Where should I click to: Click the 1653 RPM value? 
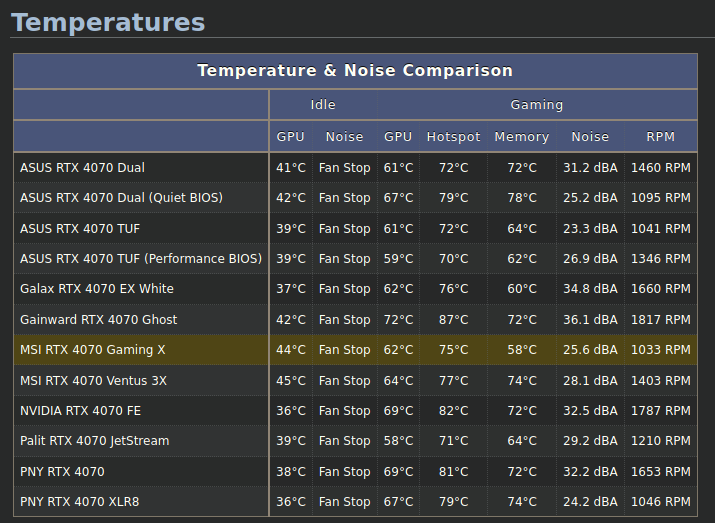tap(660, 471)
